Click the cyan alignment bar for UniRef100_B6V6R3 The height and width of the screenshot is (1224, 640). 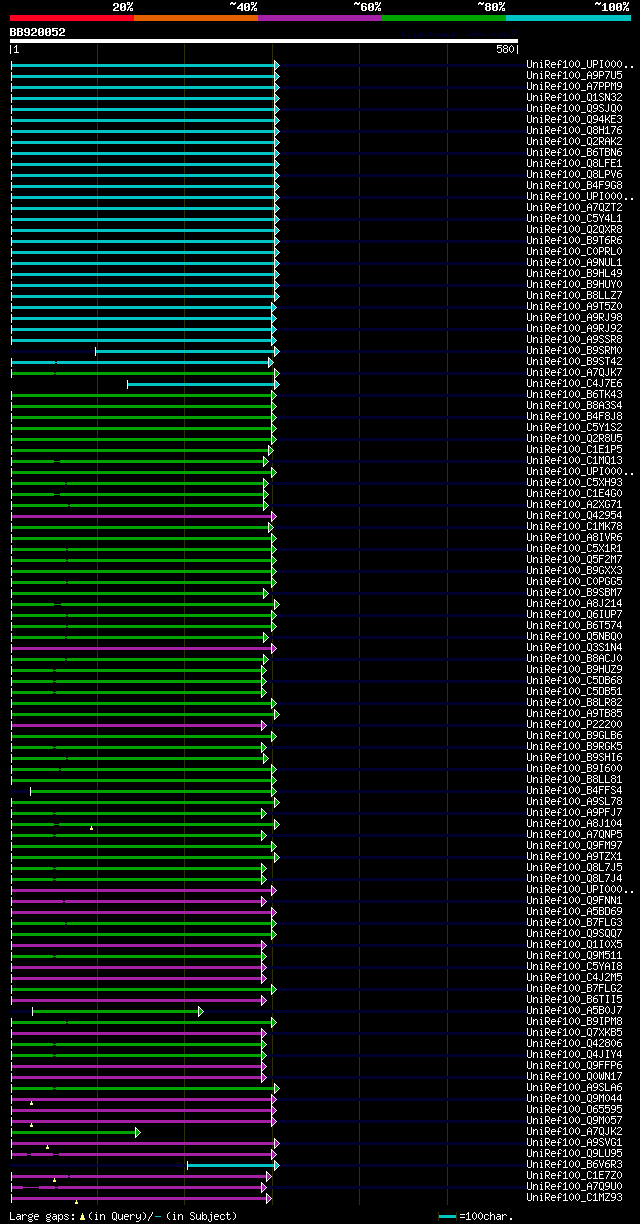pos(233,1165)
